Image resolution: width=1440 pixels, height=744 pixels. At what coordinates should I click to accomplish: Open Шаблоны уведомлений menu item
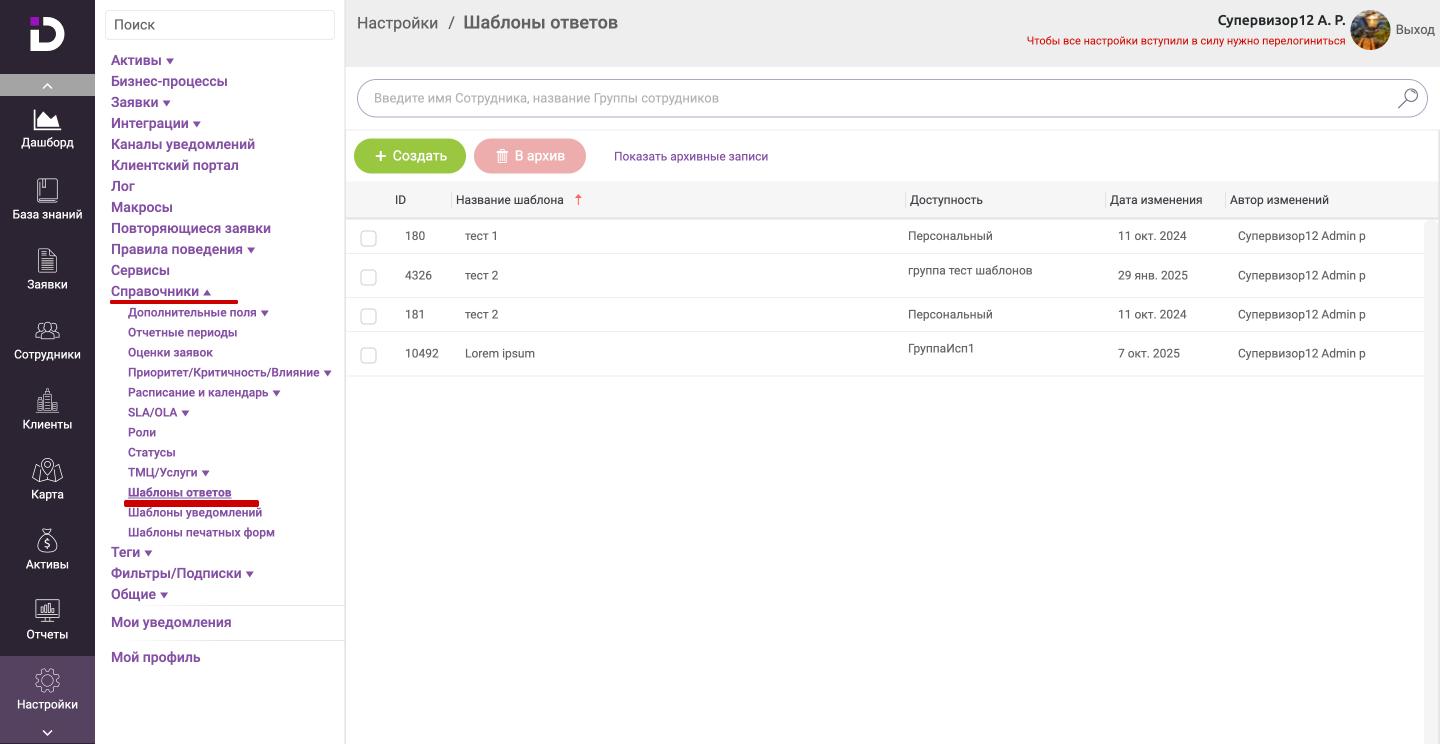click(x=195, y=513)
